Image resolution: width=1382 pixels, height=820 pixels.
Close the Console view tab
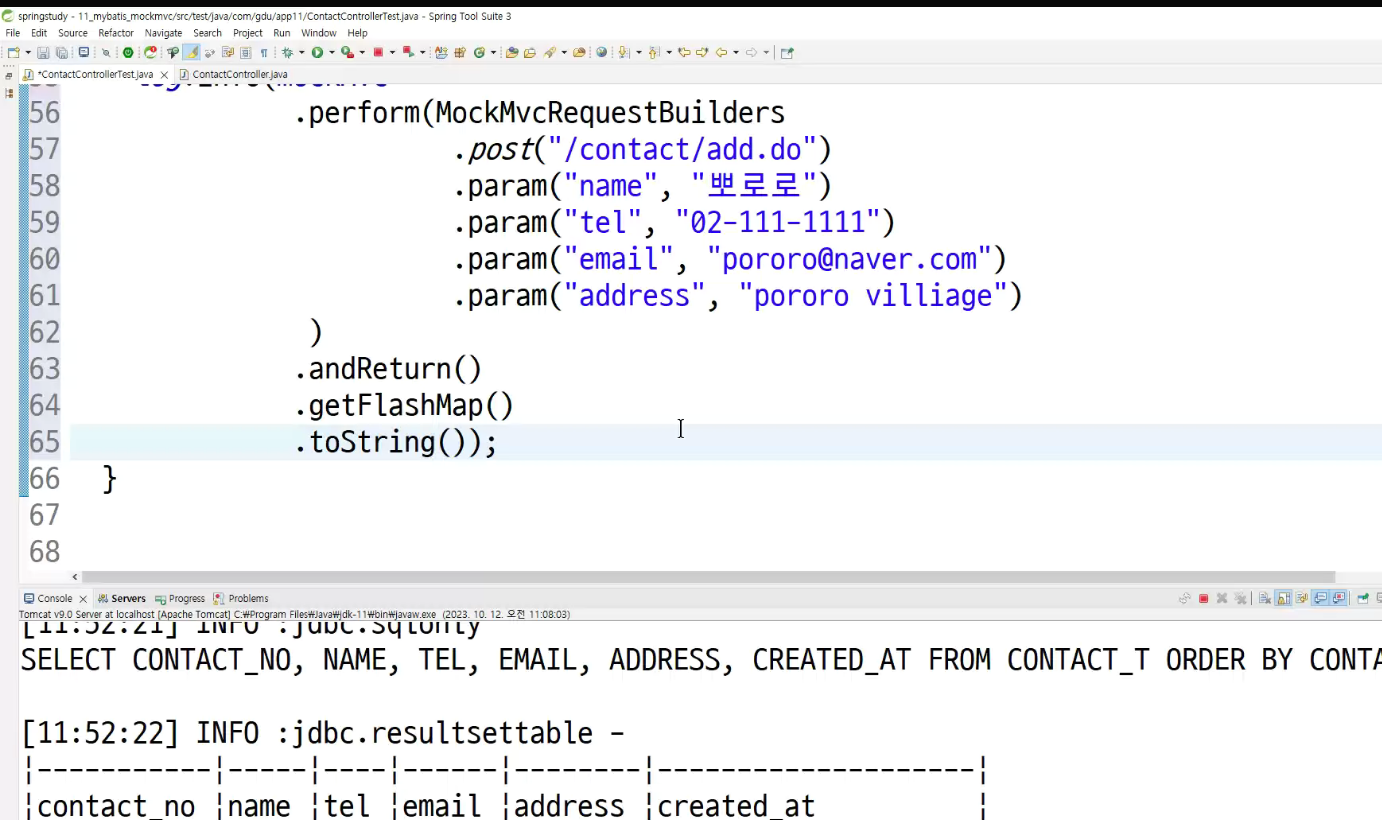83,599
